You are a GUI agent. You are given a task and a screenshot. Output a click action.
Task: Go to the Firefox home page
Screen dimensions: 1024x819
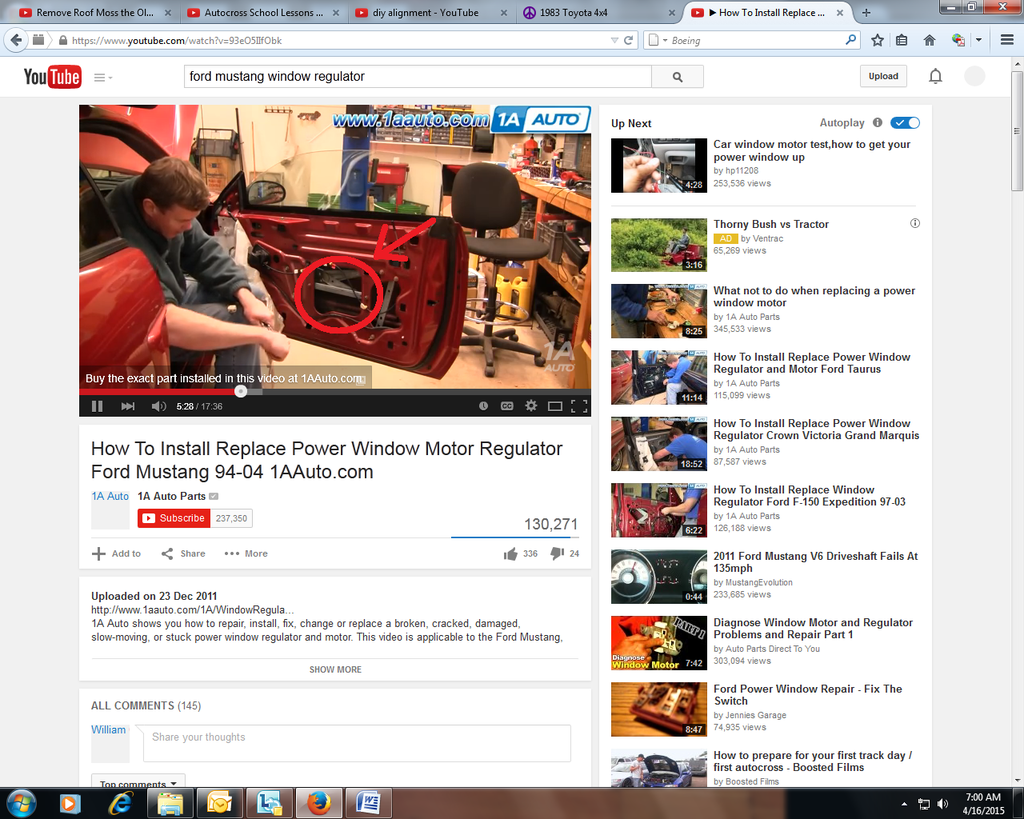(x=929, y=40)
